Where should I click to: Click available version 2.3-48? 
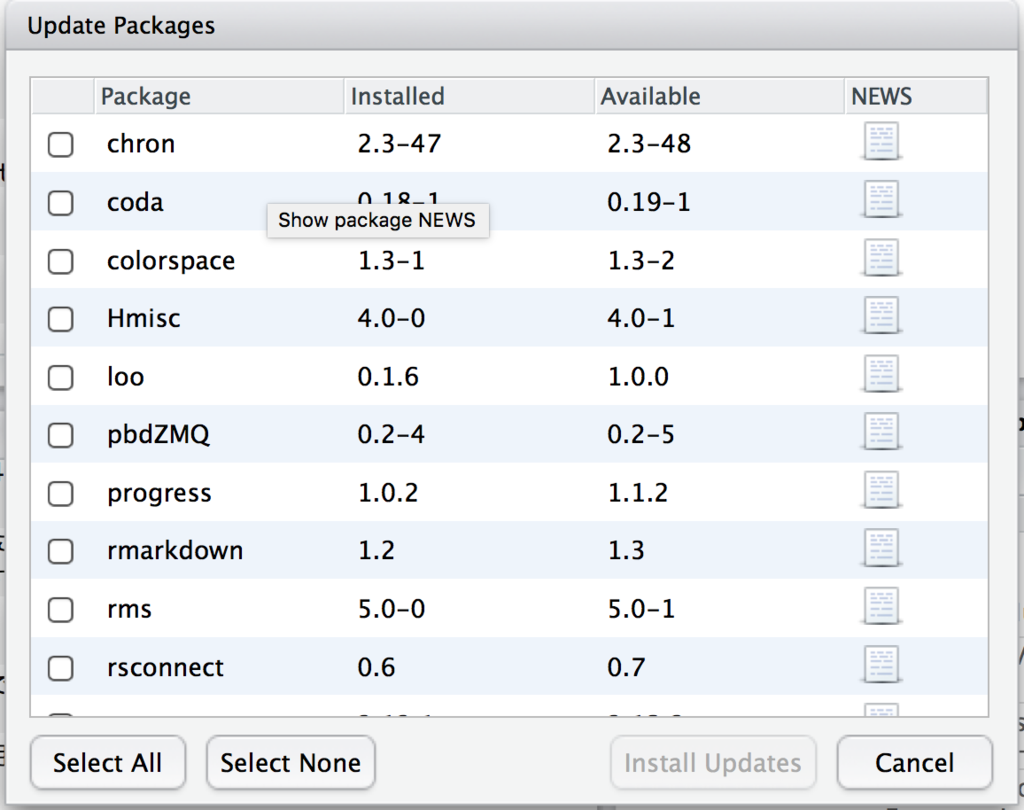(649, 144)
